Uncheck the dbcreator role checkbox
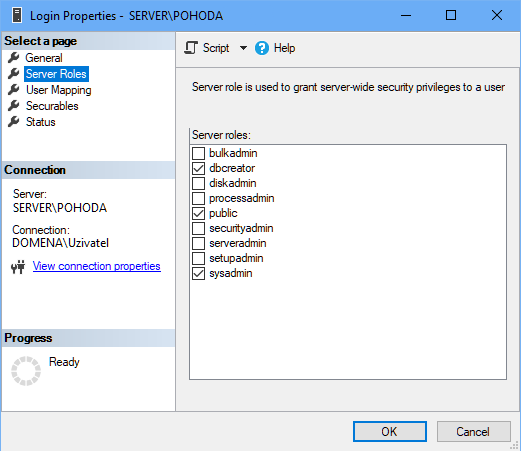Image resolution: width=521 pixels, height=451 pixels. (x=198, y=168)
